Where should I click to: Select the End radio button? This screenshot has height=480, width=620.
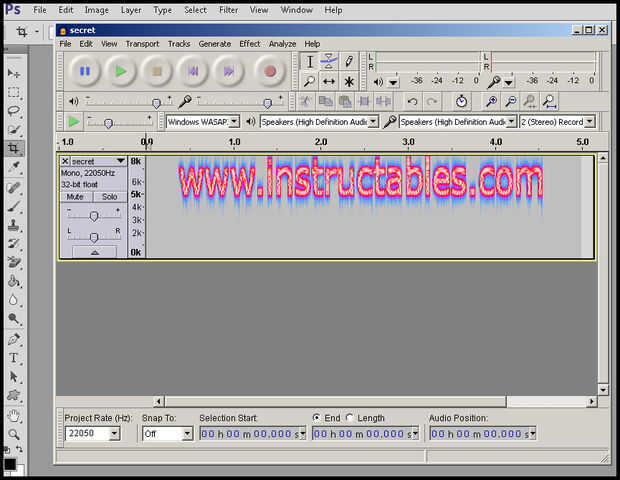tap(316, 418)
